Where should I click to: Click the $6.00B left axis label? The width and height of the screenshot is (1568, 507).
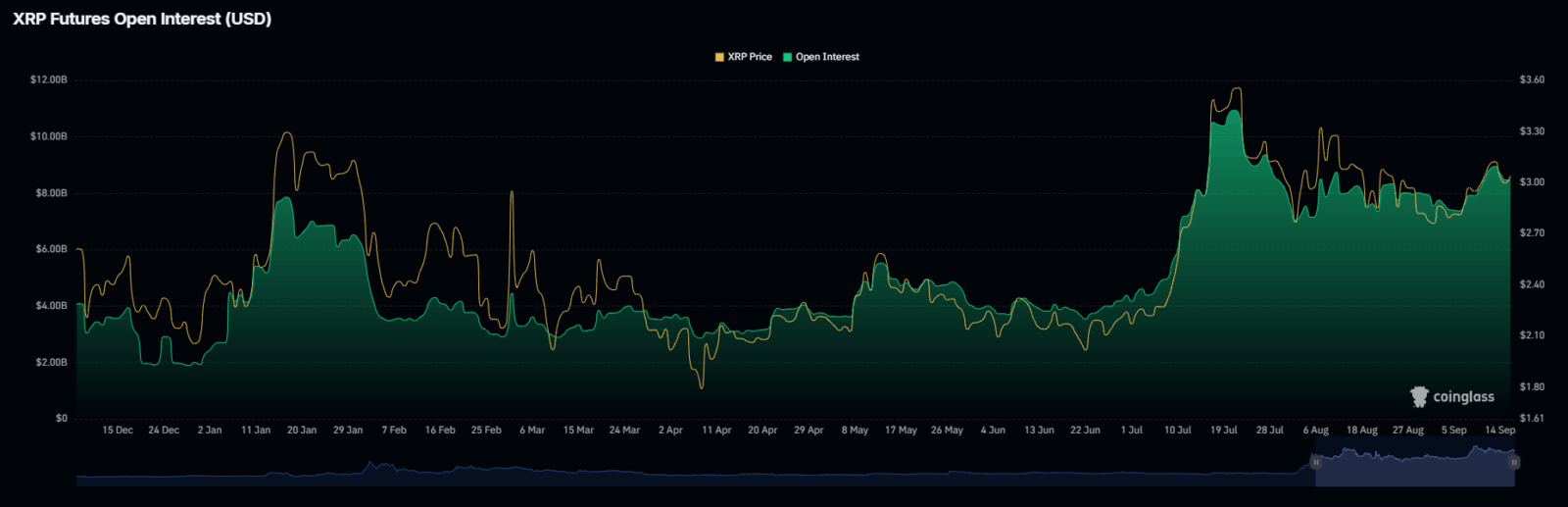tap(52, 249)
